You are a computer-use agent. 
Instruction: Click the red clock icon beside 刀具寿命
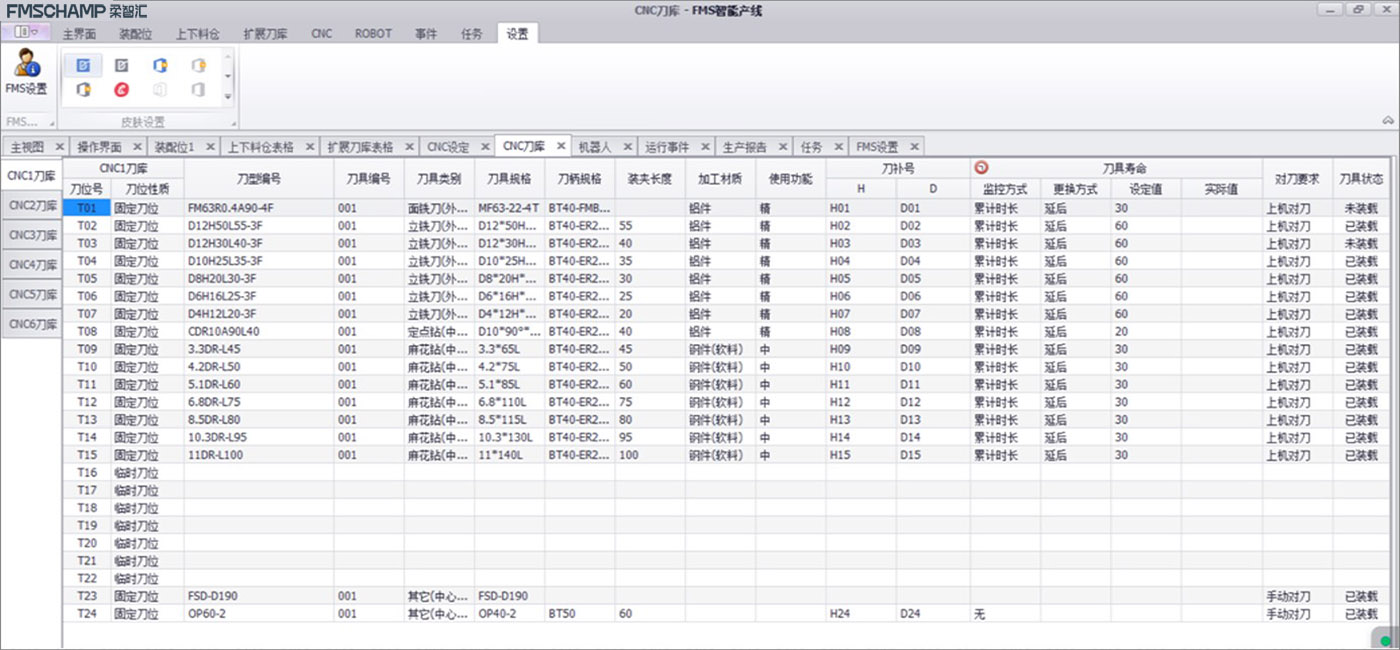click(x=981, y=168)
